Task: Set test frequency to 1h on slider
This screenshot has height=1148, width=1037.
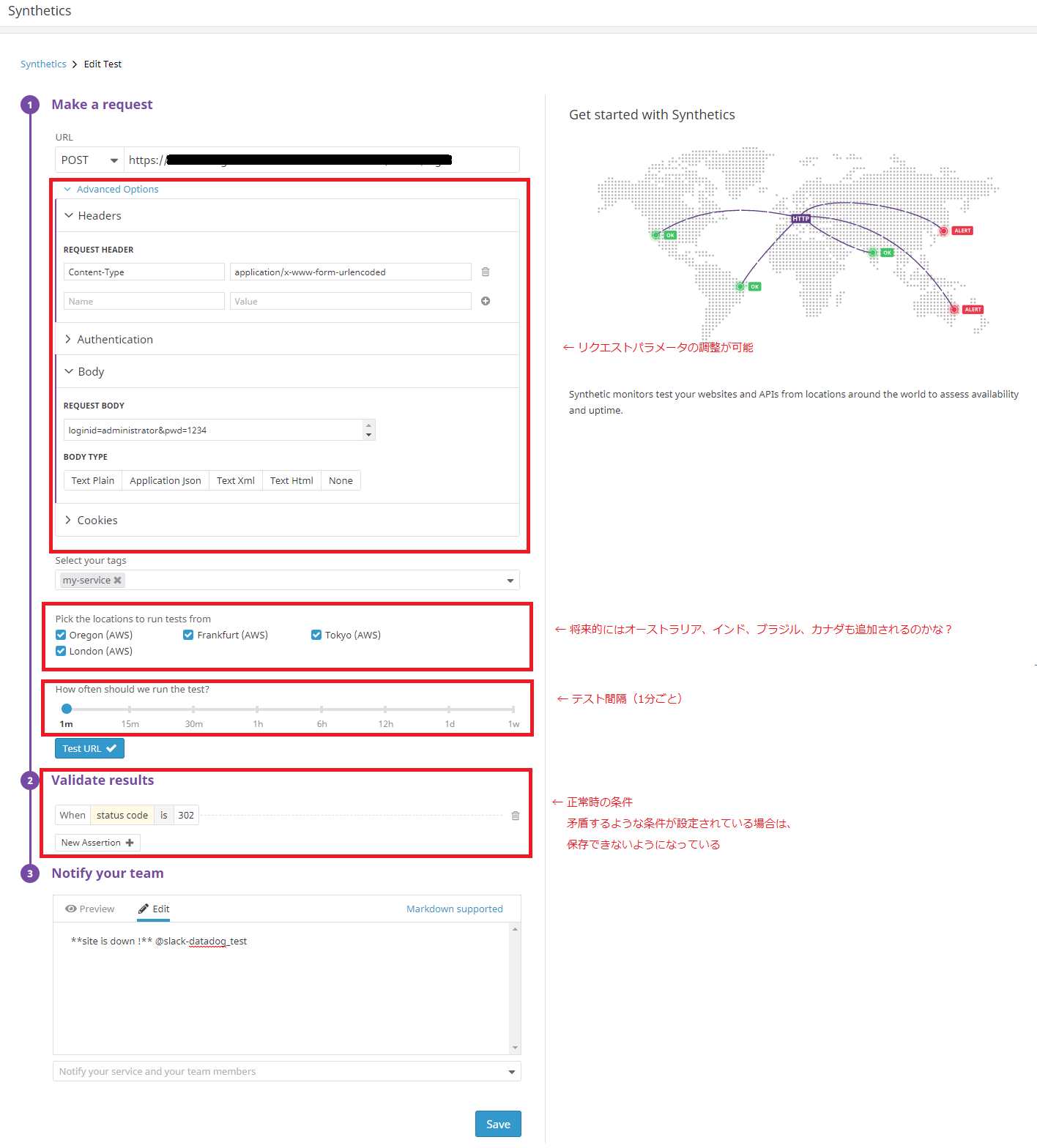Action: coord(258,709)
